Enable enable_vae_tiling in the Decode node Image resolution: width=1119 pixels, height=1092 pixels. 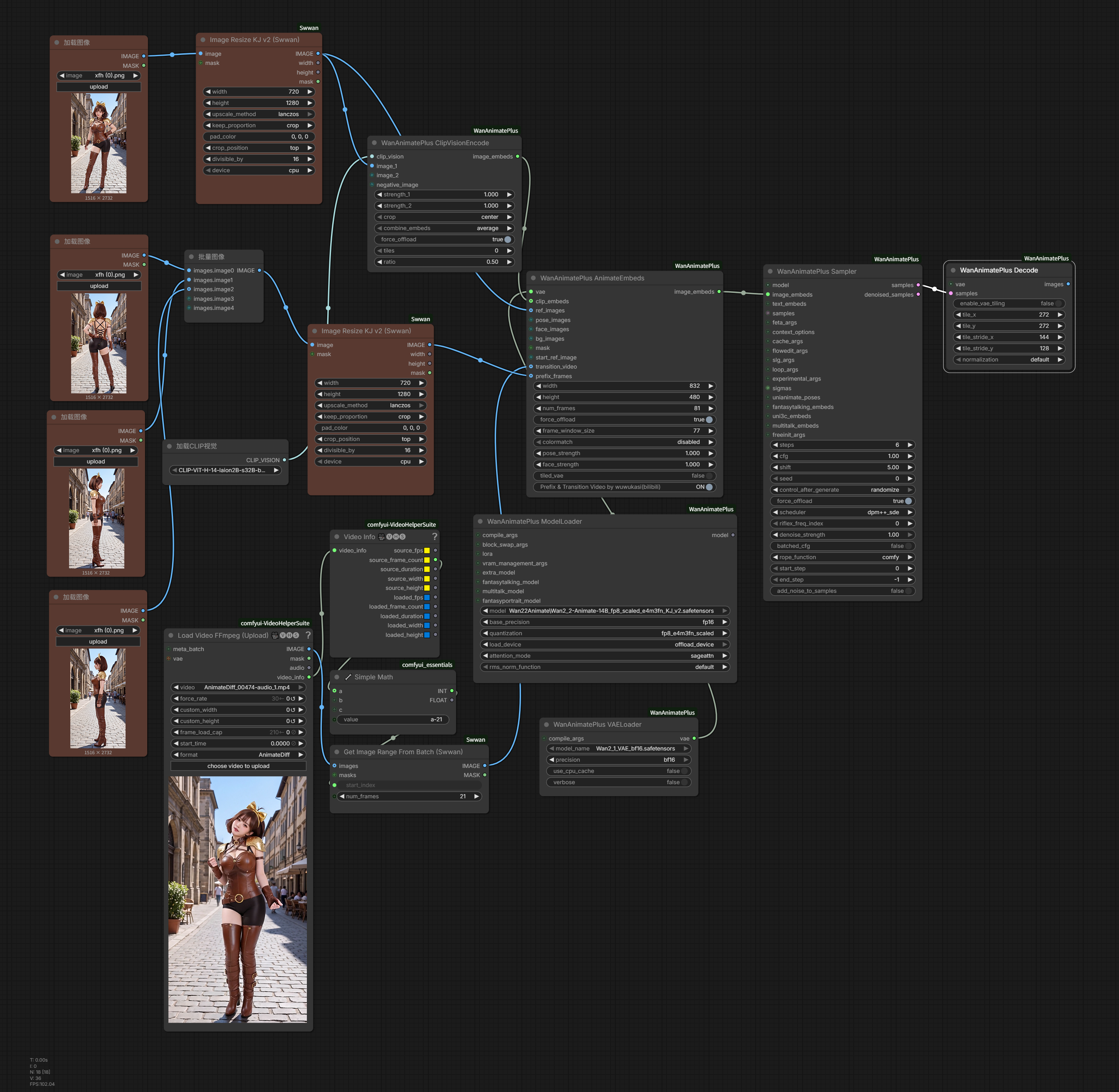click(x=1009, y=303)
